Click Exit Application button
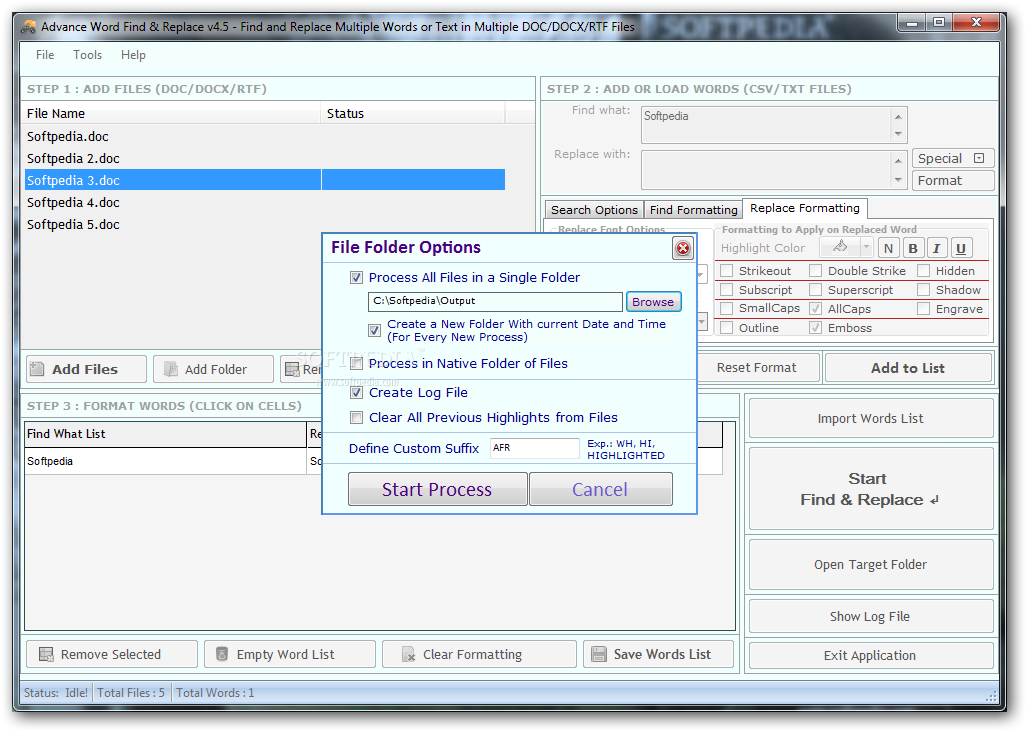1027x732 pixels. point(870,655)
